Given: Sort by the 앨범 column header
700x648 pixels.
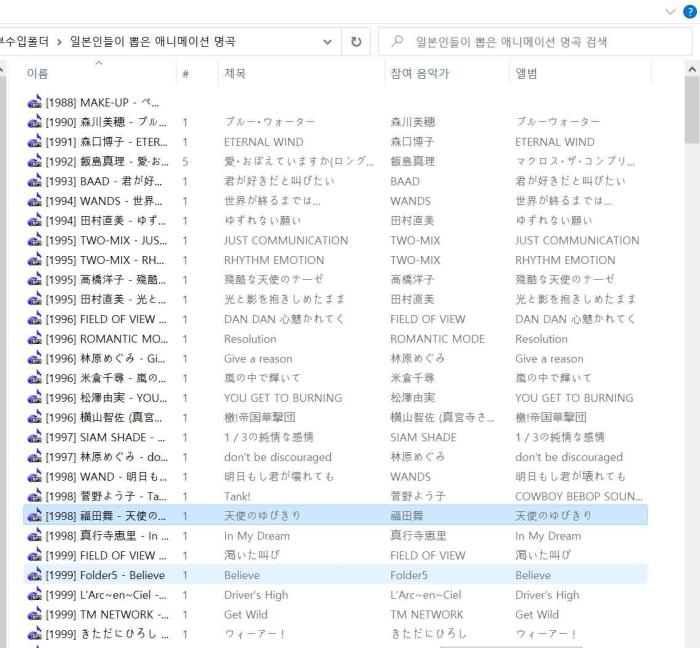Looking at the screenshot, I should tap(526, 73).
